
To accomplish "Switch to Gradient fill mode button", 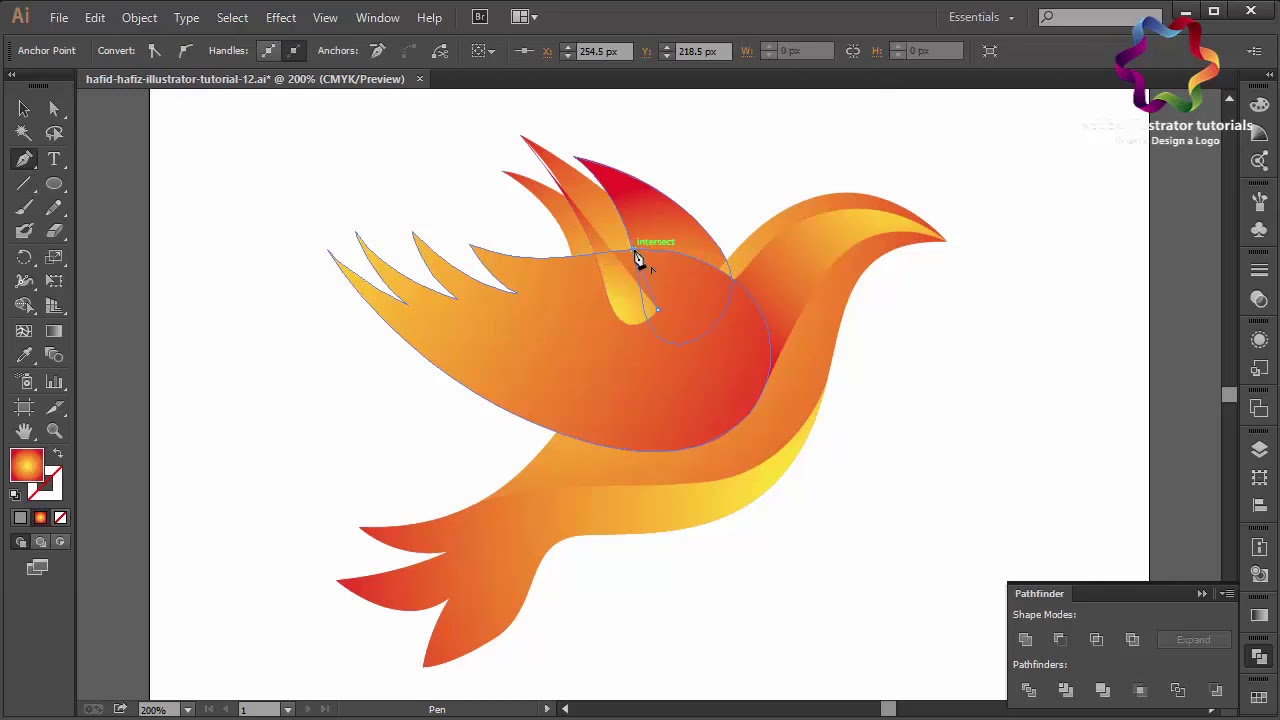I will [x=40, y=517].
